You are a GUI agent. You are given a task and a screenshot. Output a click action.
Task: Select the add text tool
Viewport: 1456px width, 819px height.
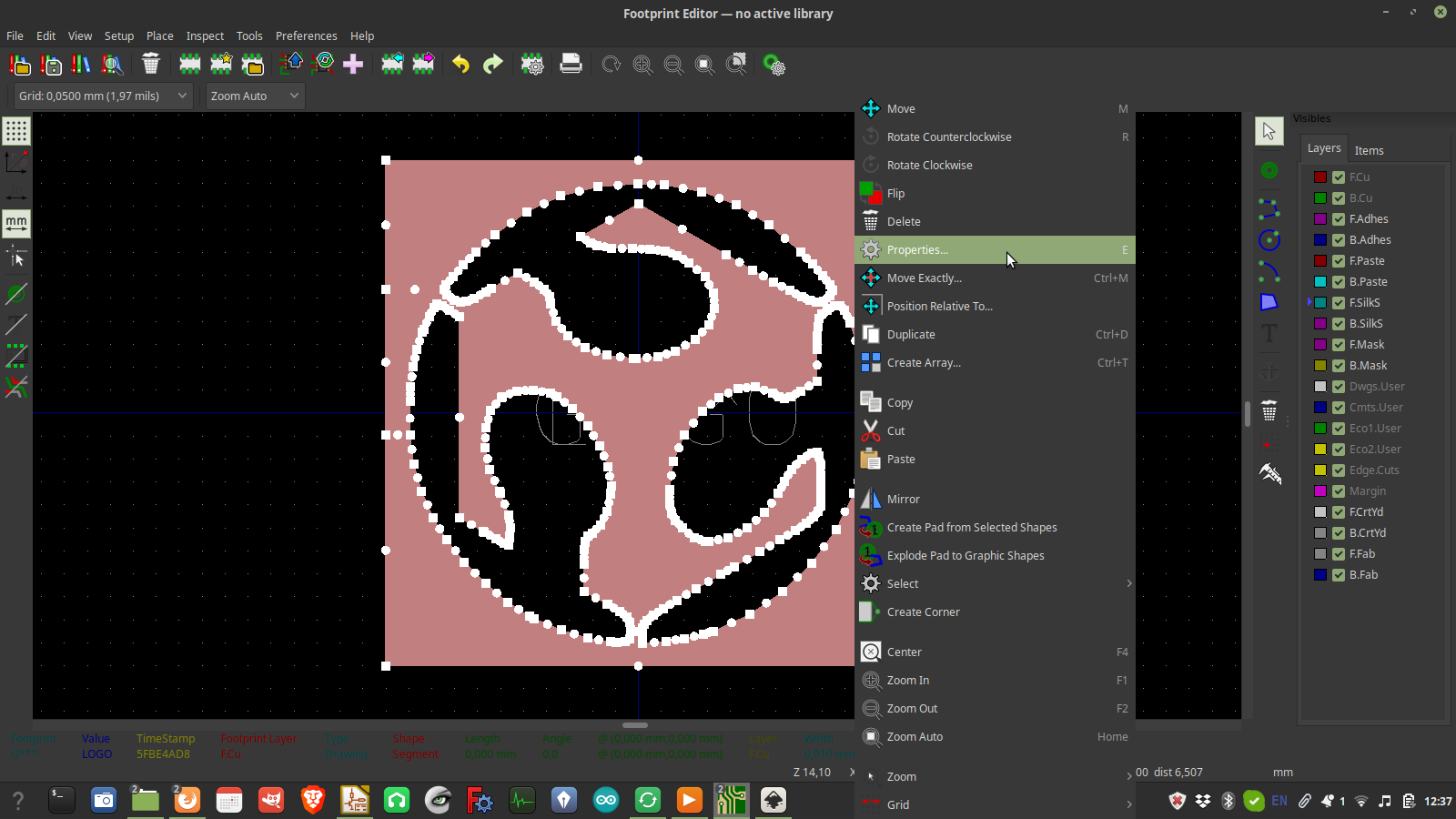[x=1269, y=333]
